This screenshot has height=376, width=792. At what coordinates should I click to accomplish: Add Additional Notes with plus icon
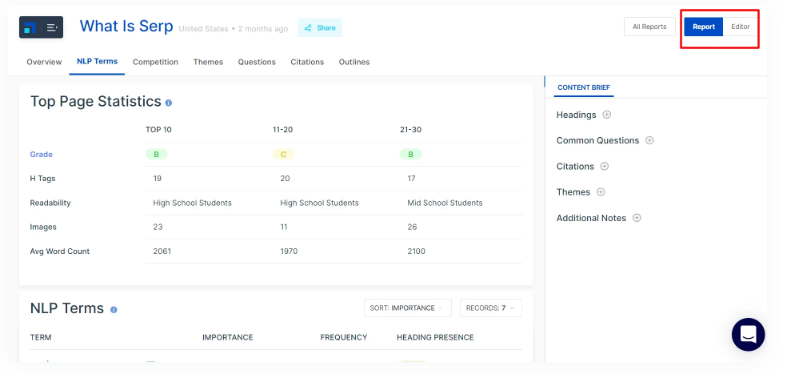pos(636,218)
